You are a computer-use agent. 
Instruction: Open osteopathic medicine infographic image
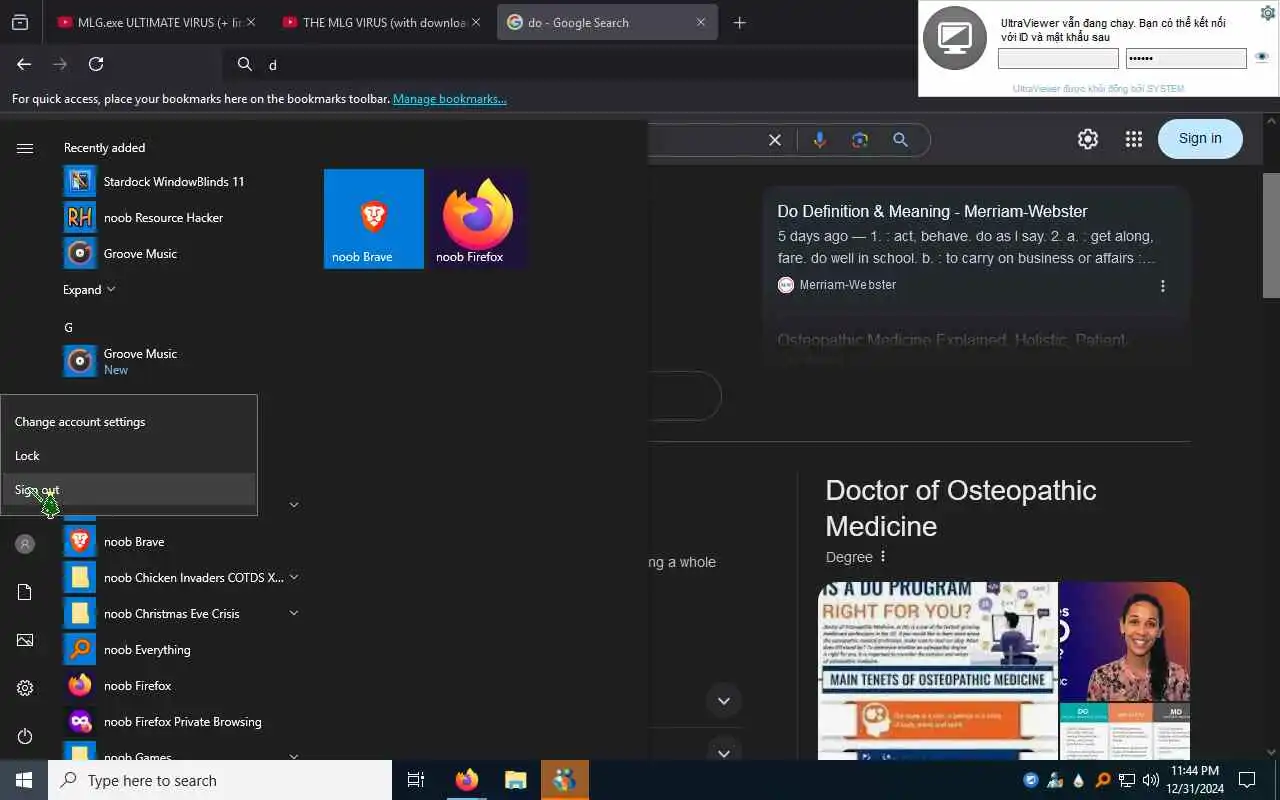[938, 671]
